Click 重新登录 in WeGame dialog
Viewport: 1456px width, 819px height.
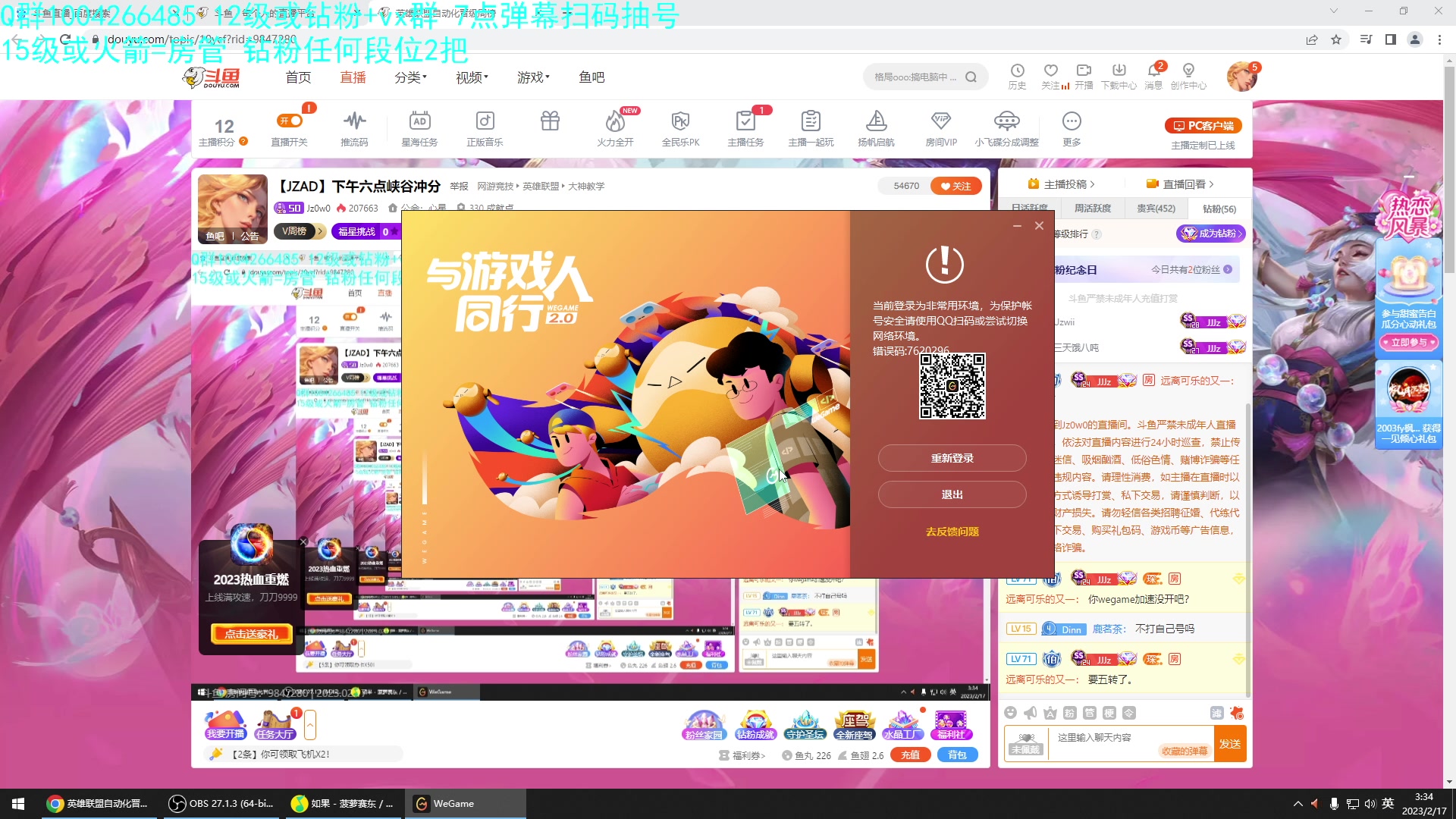coord(952,458)
